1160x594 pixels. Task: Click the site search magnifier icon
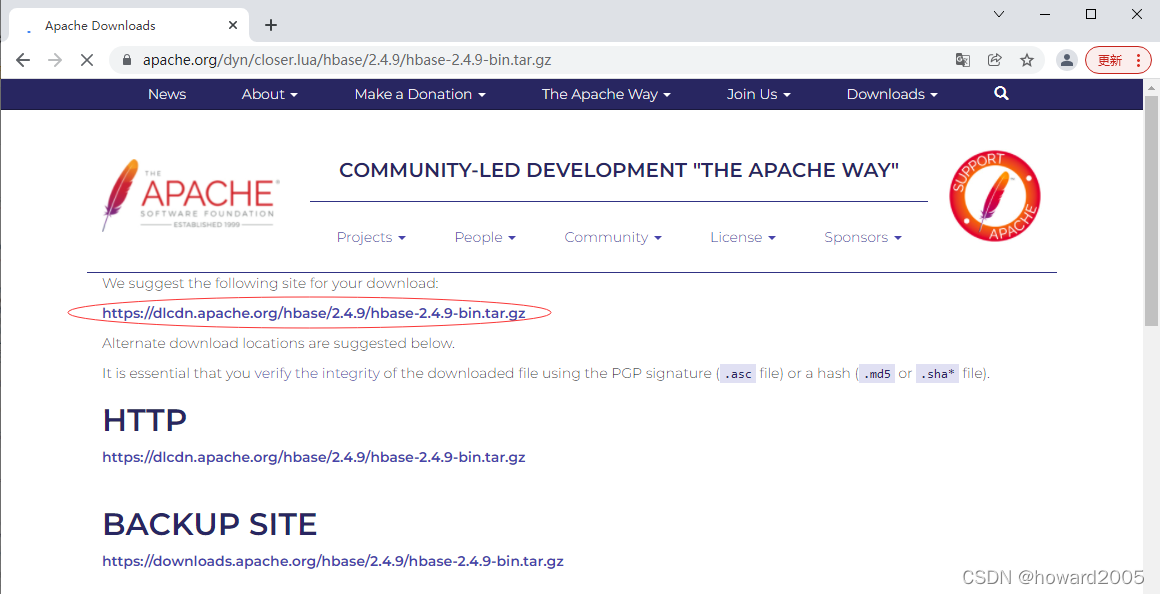coord(1002,93)
